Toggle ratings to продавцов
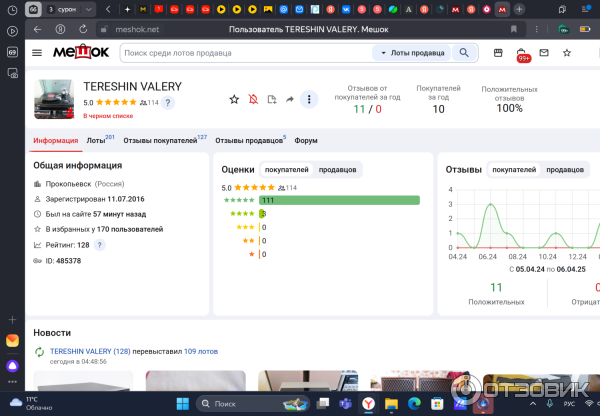The height and width of the screenshot is (416, 600). click(338, 170)
